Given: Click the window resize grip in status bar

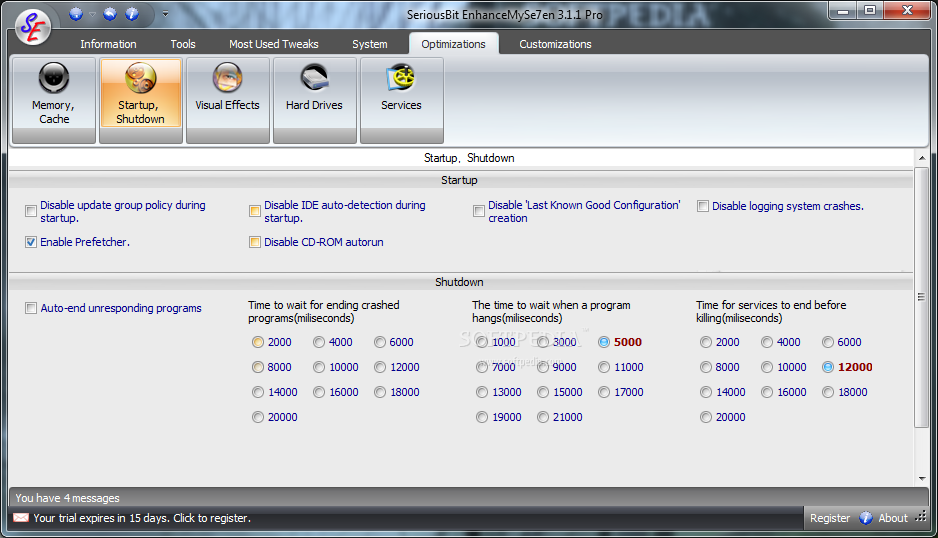Looking at the screenshot, I should [x=921, y=517].
